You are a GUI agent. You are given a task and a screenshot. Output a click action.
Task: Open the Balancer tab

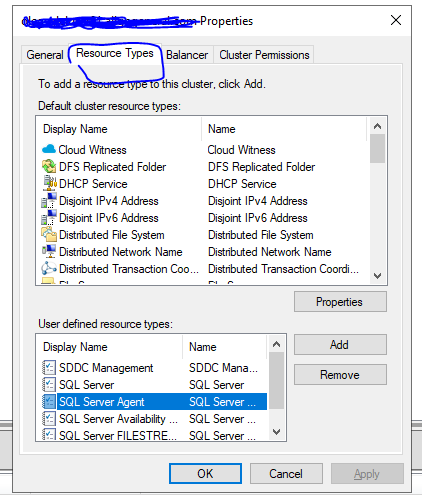click(187, 55)
